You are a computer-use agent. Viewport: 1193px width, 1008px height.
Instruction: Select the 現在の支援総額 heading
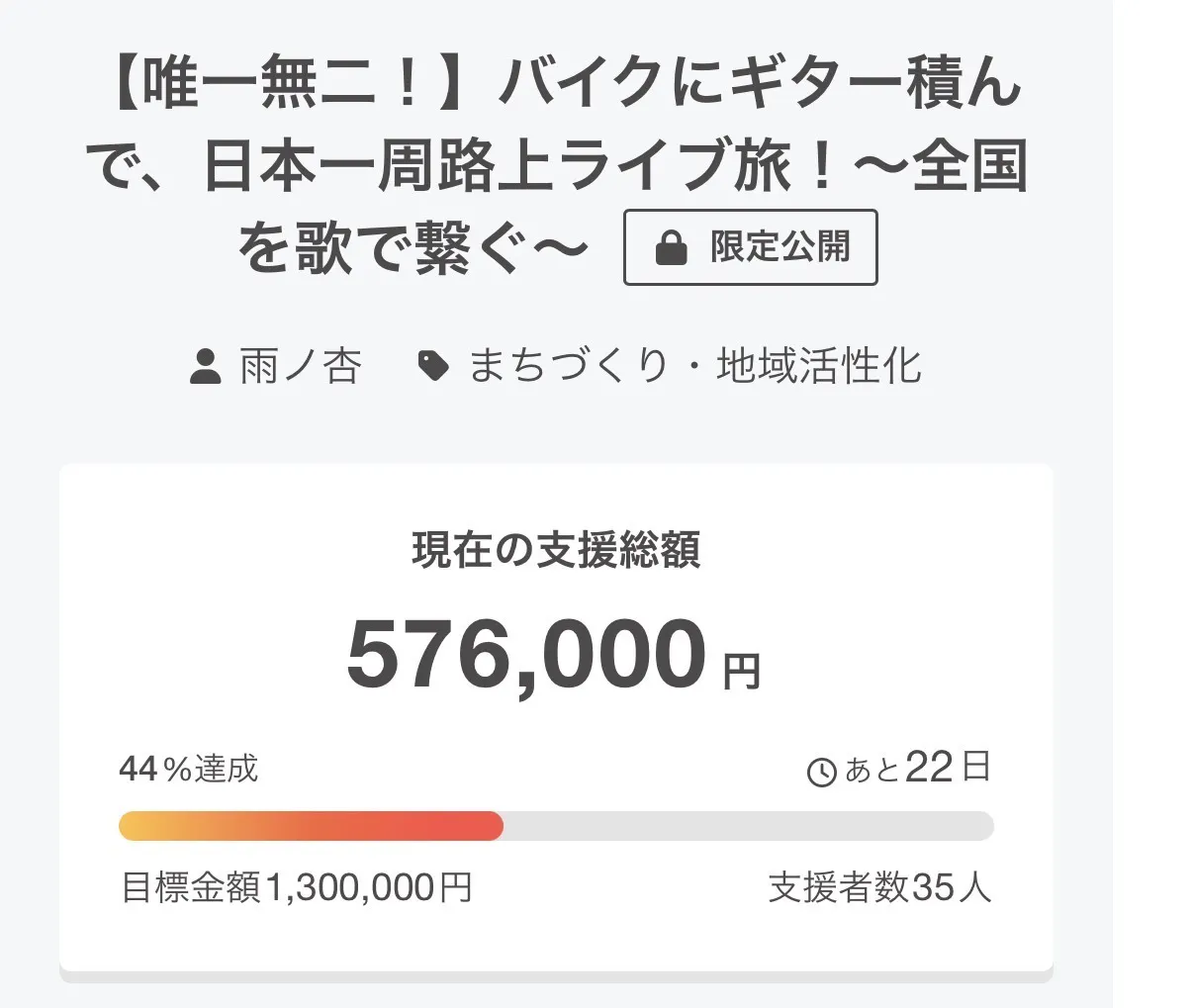[556, 550]
